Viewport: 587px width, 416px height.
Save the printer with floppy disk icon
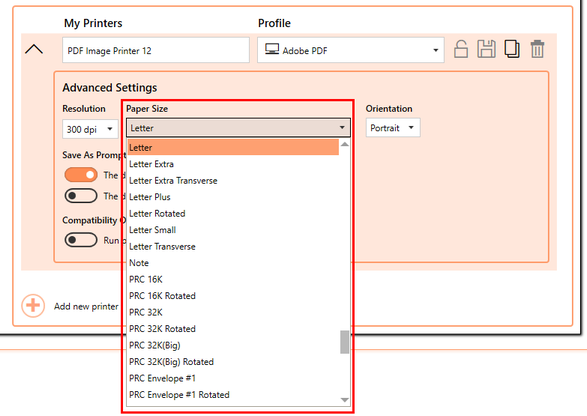click(486, 49)
